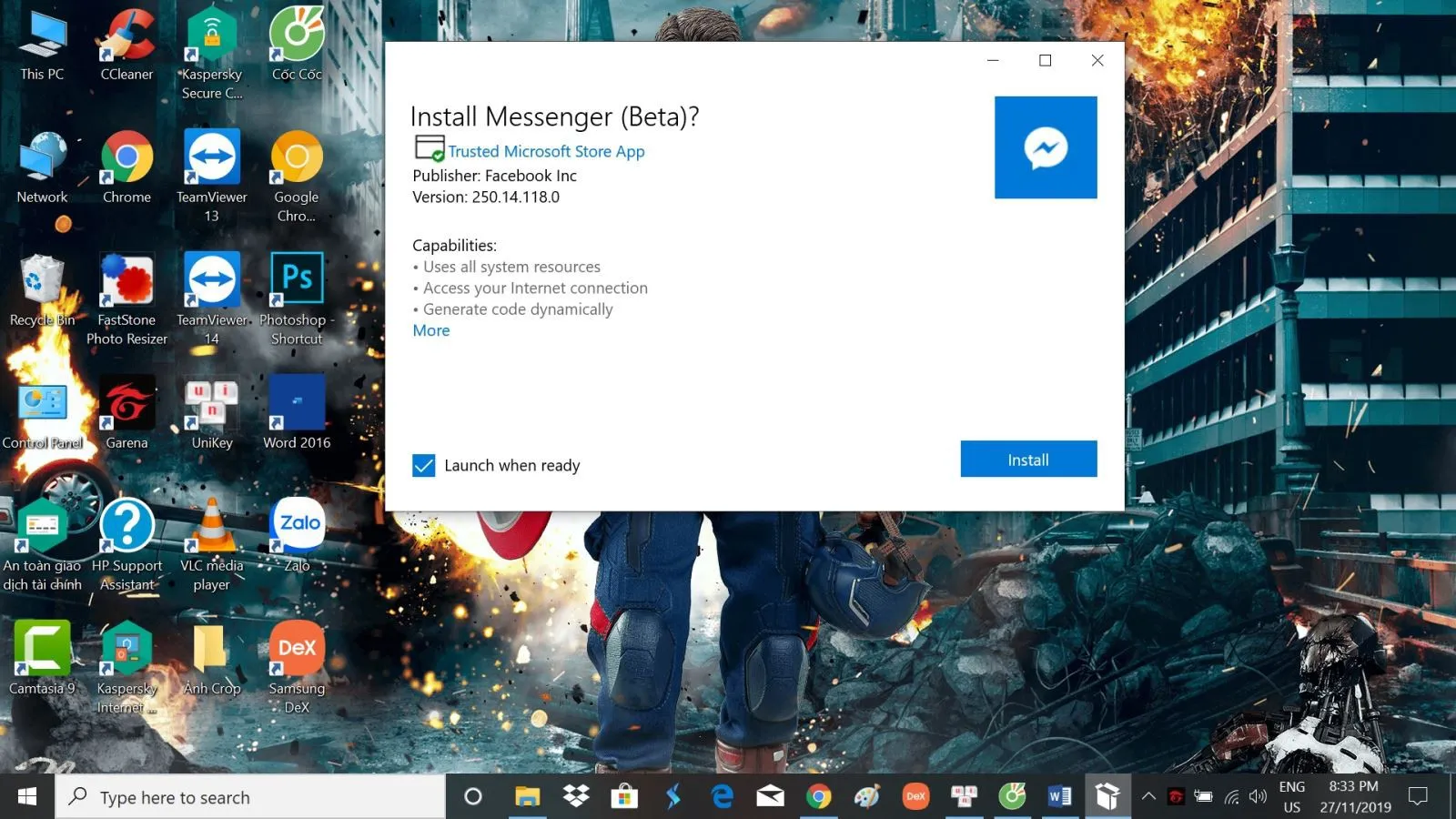Select the Kaspersky Internet Security shortcut
This screenshot has height=819, width=1456.
coord(126,669)
